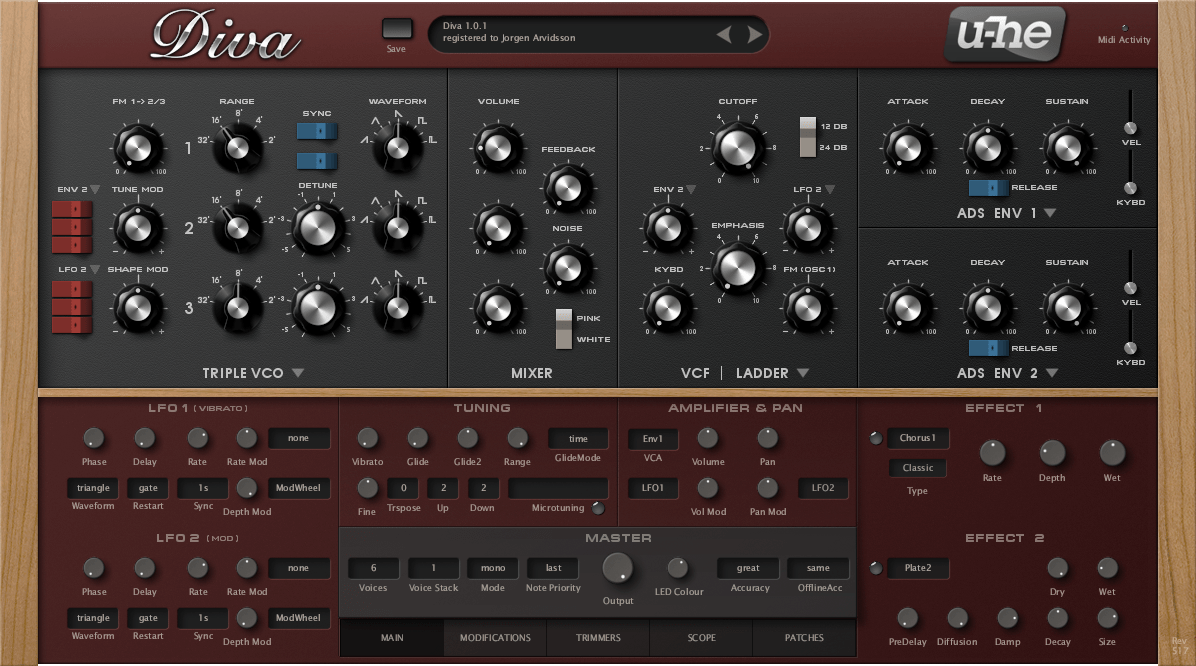This screenshot has width=1196, height=666.
Task: Toggle the 12 dB / 24 dB filter switch
Action: [x=808, y=137]
